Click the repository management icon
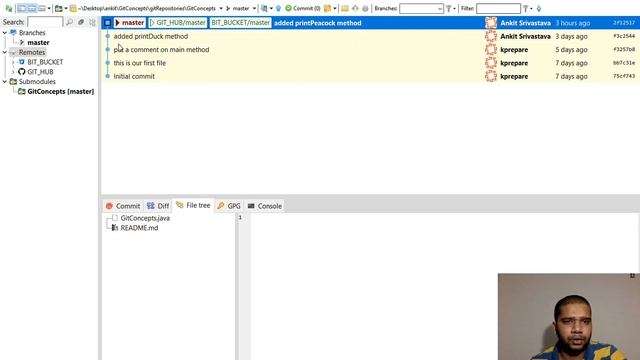 pyautogui.click(x=58, y=9)
